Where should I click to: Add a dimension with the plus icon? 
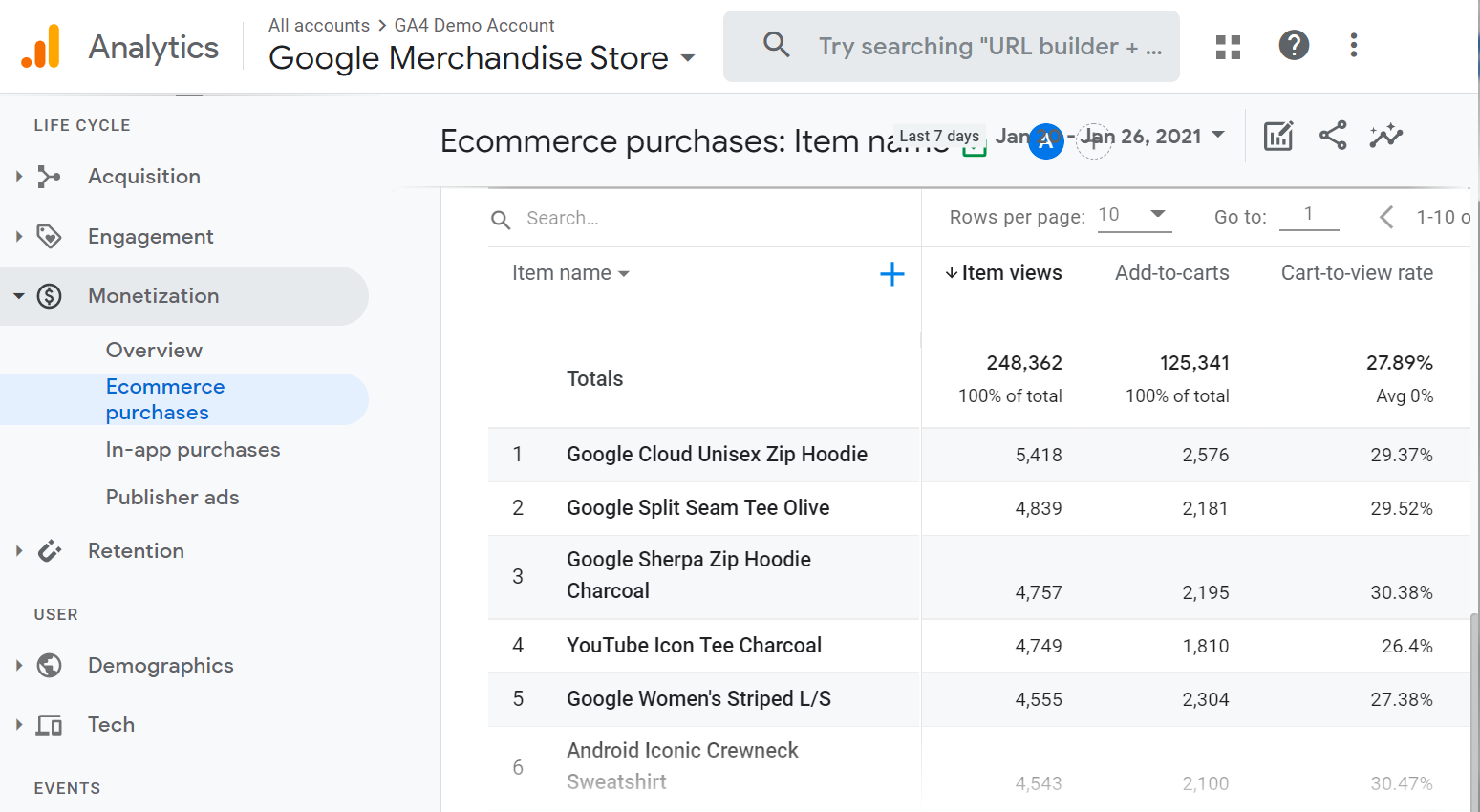[891, 274]
